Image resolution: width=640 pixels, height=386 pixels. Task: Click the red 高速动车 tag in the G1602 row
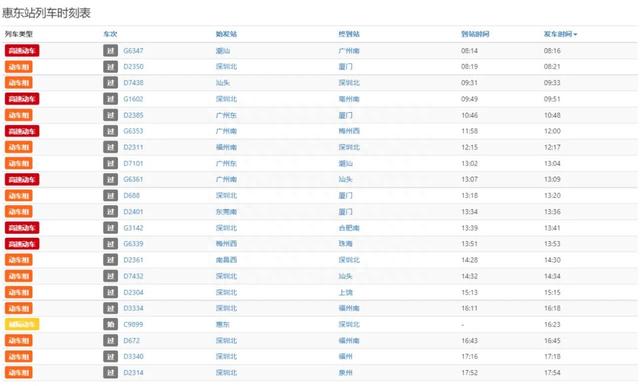pyautogui.click(x=22, y=99)
